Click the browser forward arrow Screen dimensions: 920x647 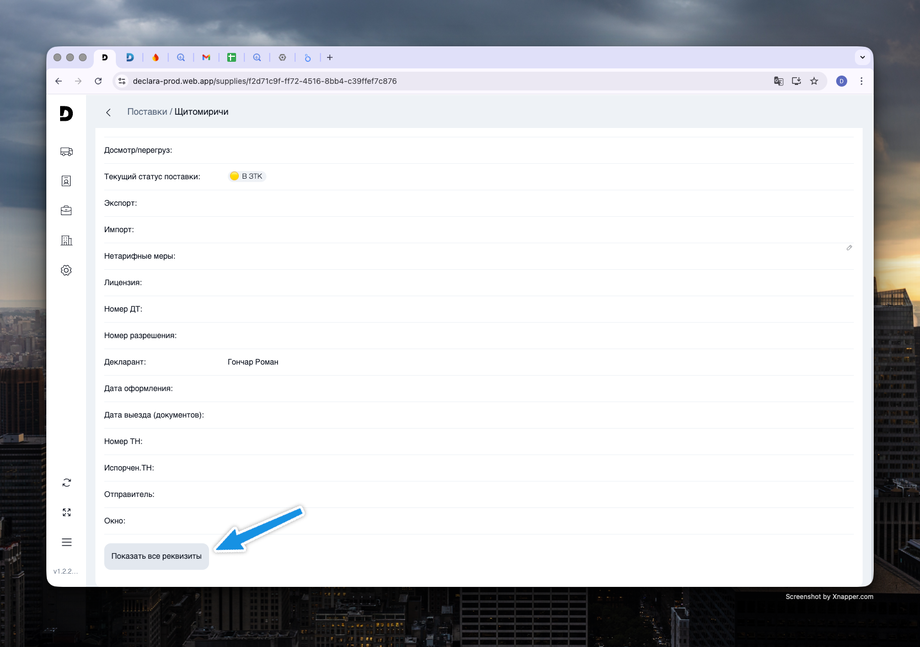78,81
